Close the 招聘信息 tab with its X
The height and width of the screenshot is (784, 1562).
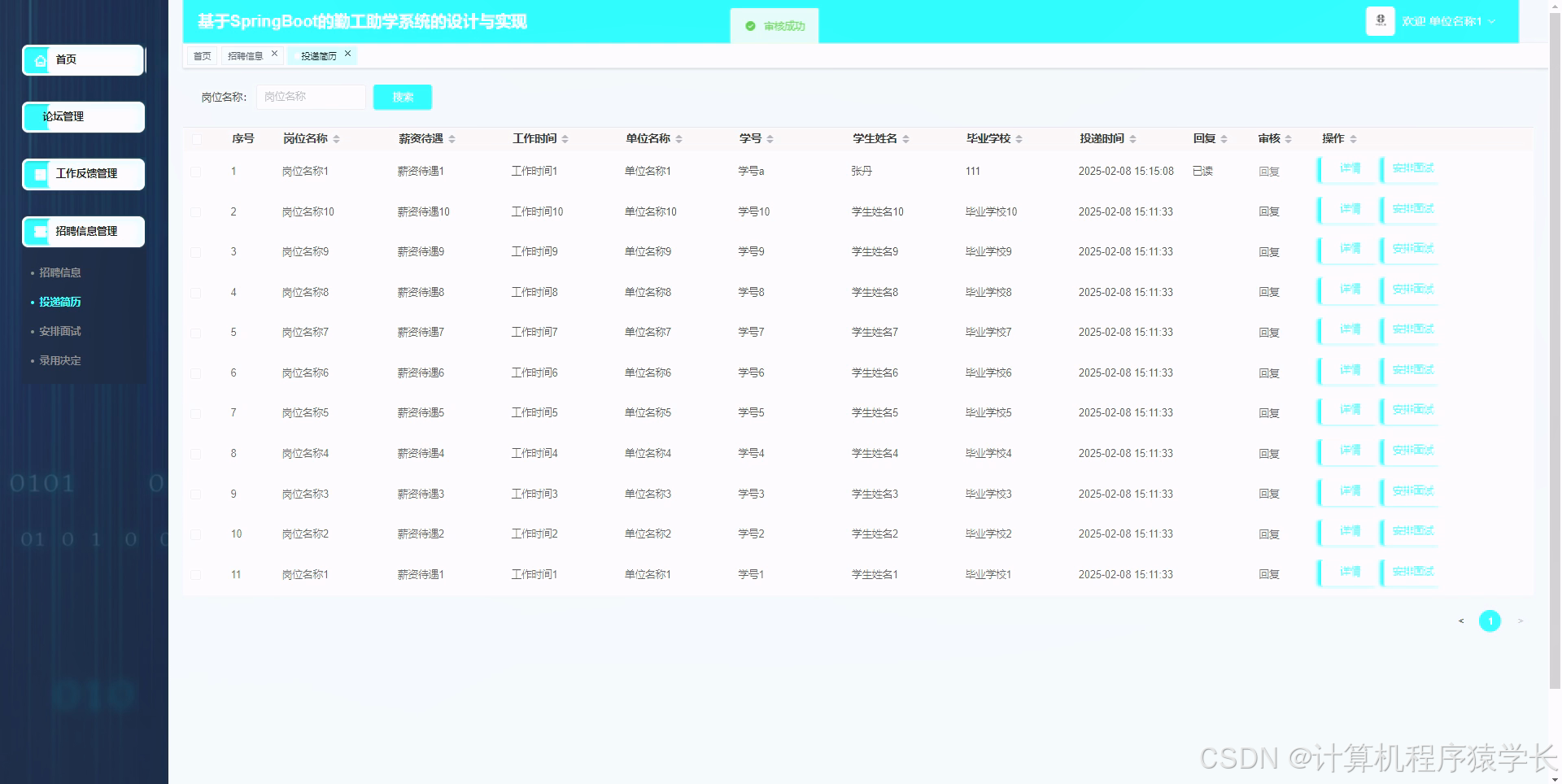click(274, 54)
